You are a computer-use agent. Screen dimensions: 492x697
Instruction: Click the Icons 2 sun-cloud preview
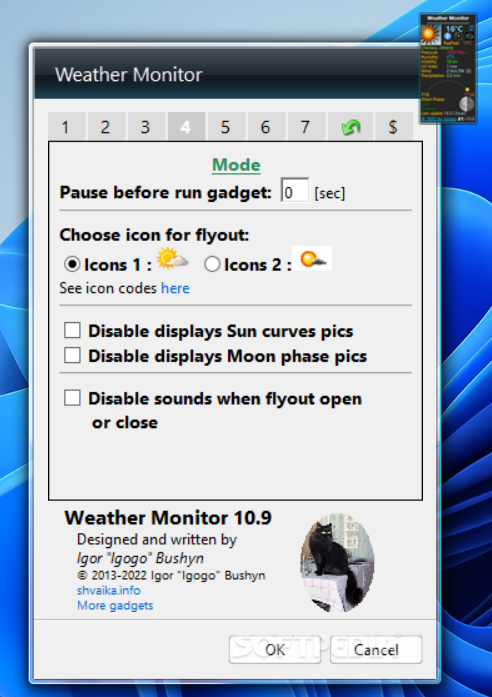point(312,259)
